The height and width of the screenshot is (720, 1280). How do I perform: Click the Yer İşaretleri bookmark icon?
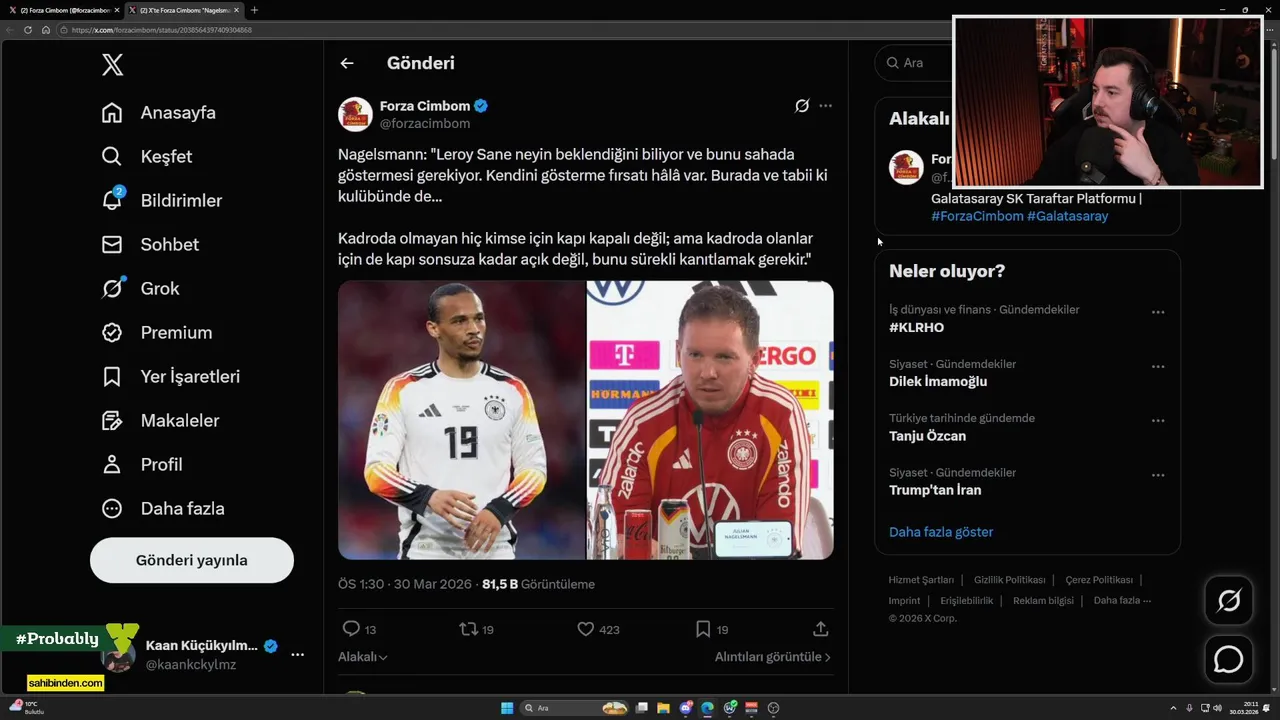click(112, 377)
